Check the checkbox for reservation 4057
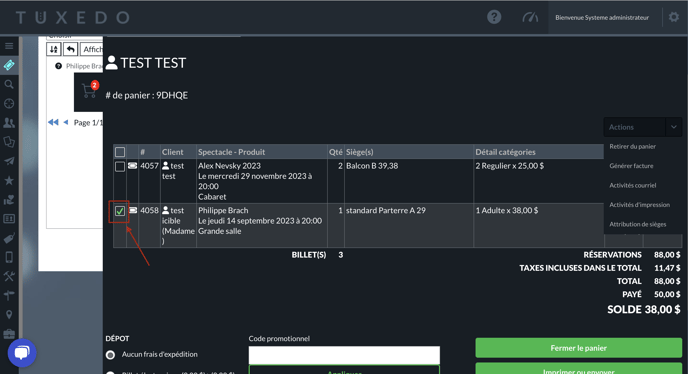 (x=119, y=167)
